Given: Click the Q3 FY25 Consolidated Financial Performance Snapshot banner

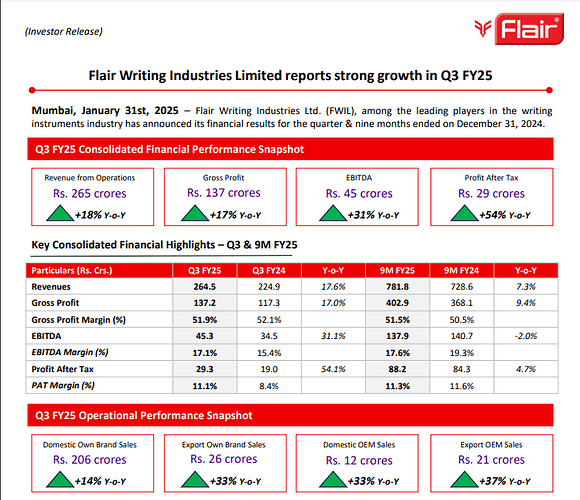Looking at the screenshot, I should coord(290,149).
